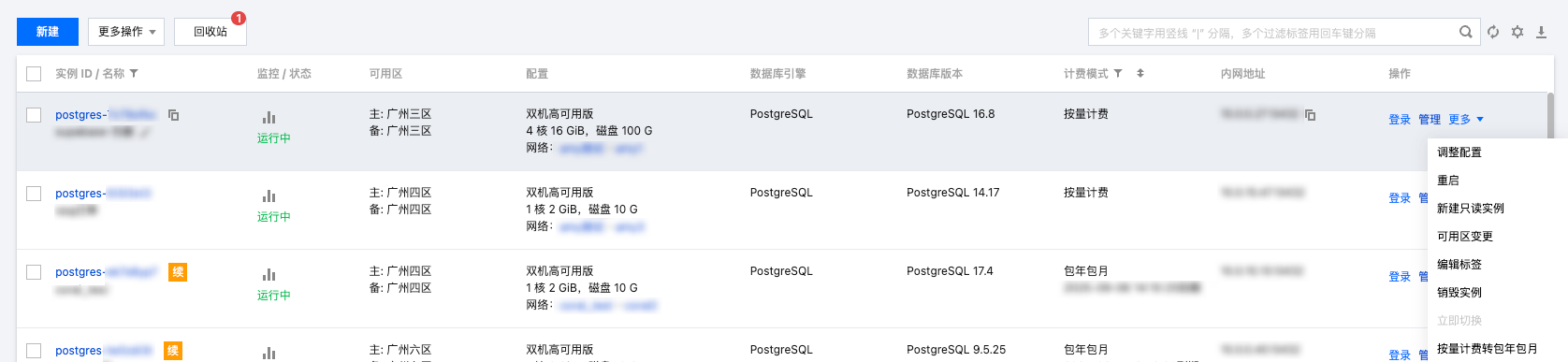Image resolution: width=1568 pixels, height=362 pixels.
Task: Collapse the 更多 dropdown in first row
Action: pyautogui.click(x=1466, y=120)
